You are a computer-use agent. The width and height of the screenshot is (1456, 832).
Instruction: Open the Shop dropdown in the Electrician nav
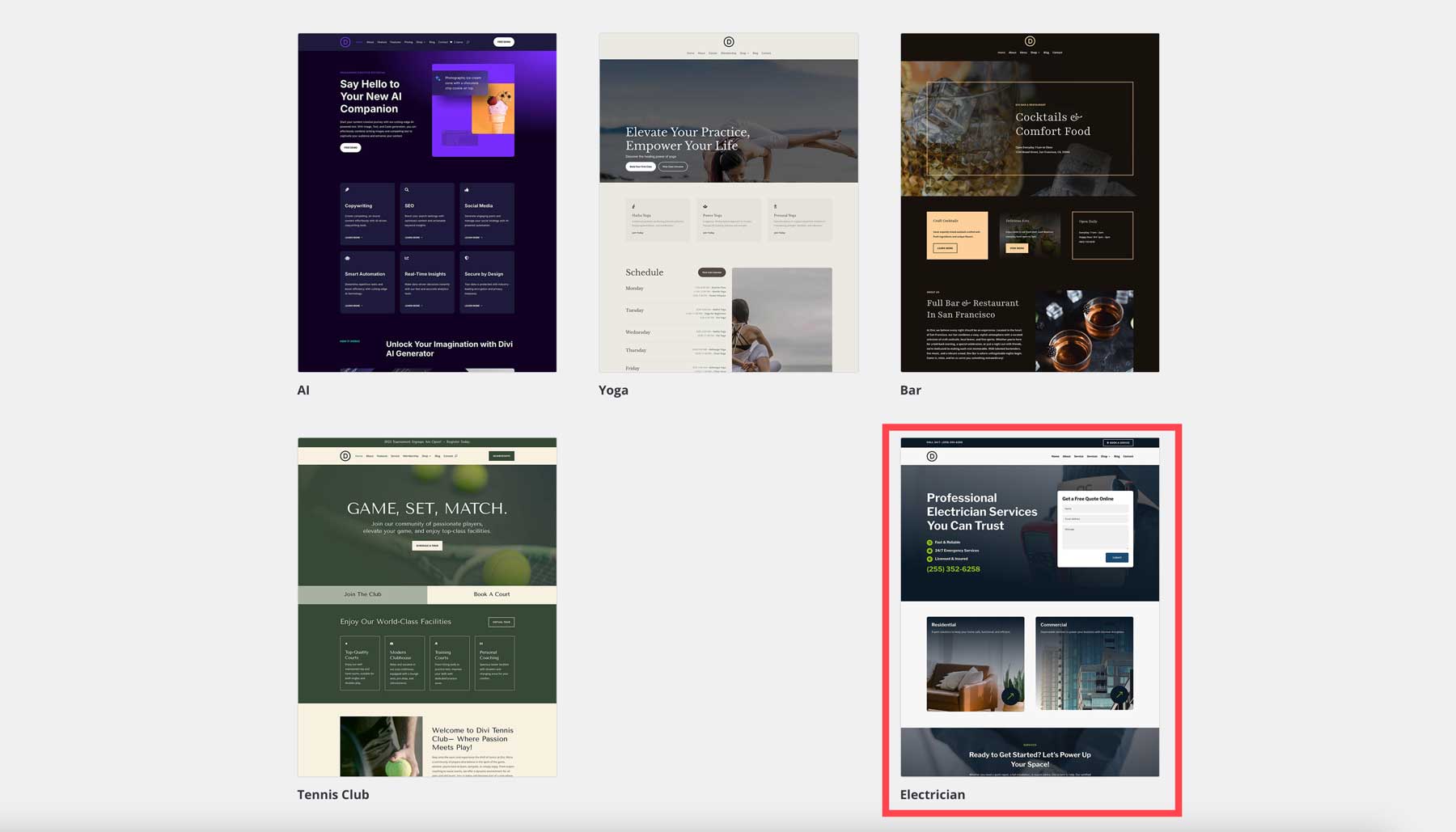[x=1103, y=456]
